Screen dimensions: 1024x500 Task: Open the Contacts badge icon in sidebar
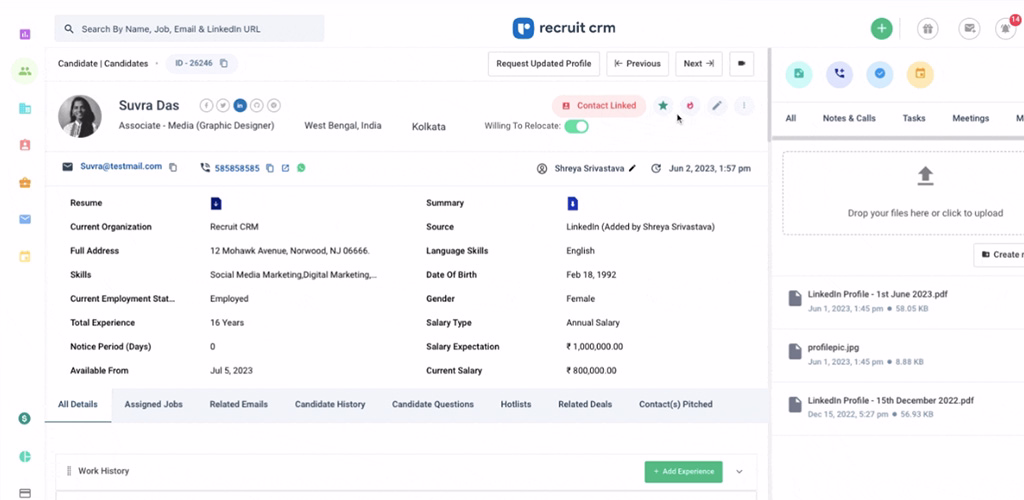pos(25,146)
